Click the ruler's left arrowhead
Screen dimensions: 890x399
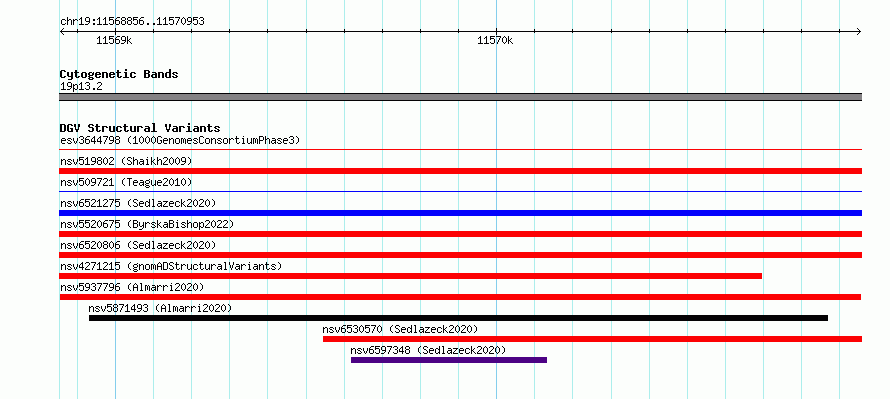coord(62,32)
